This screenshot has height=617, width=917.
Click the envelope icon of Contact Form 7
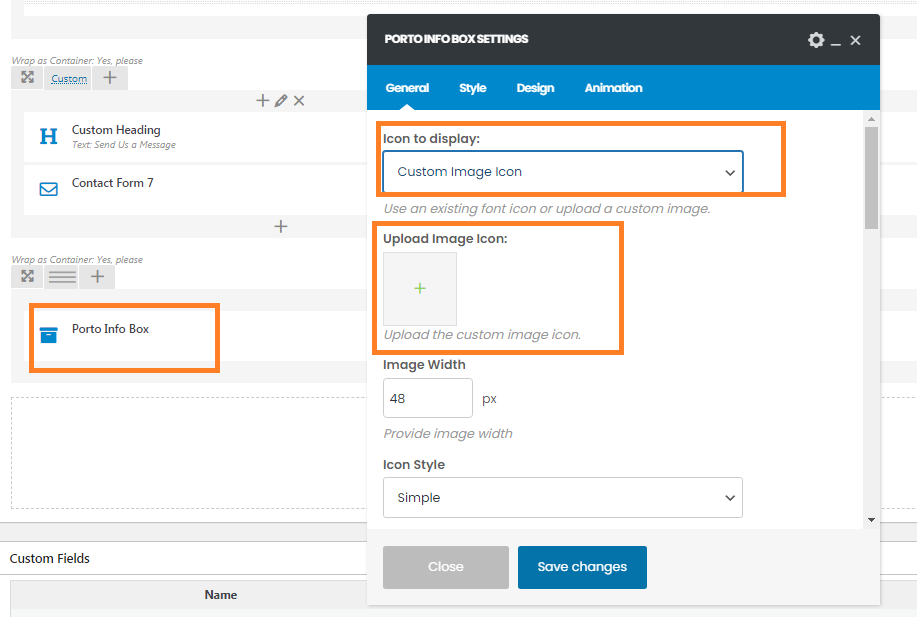pyautogui.click(x=49, y=189)
